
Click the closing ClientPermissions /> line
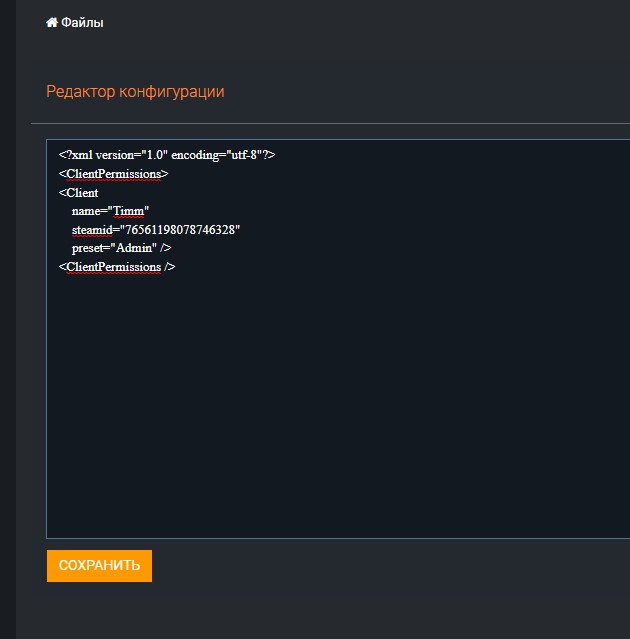pyautogui.click(x=117, y=267)
